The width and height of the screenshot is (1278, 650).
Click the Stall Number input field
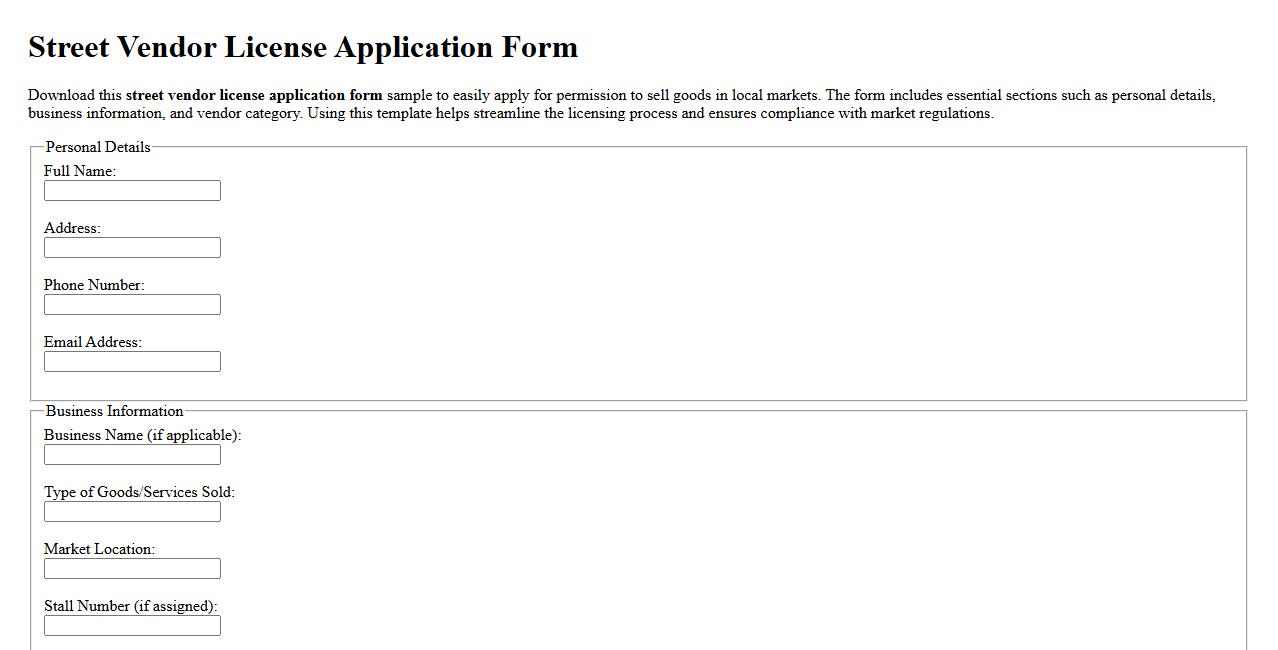131,625
